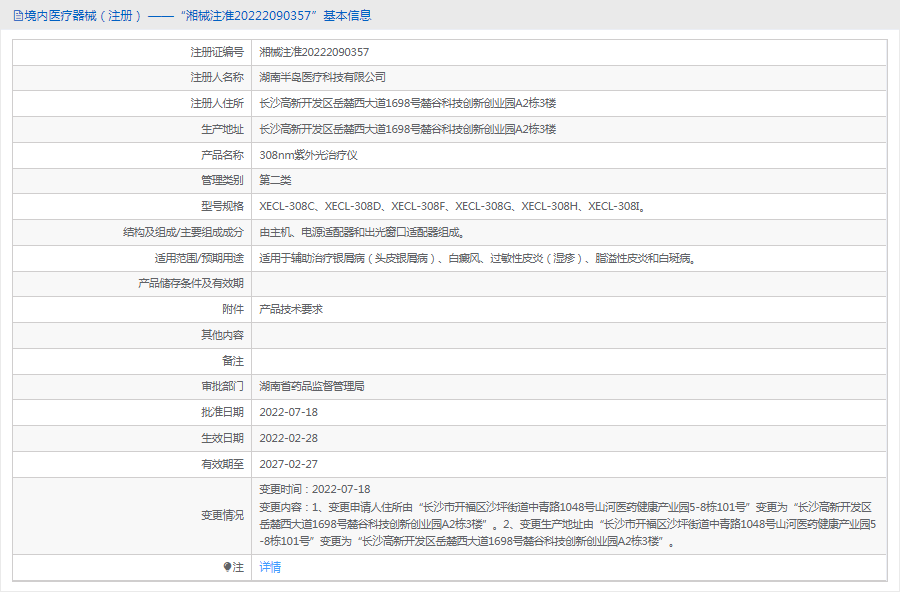Click the intended use text 适用于辅助治疗银屑病
Viewport: 900px width, 594px height.
click(x=478, y=258)
